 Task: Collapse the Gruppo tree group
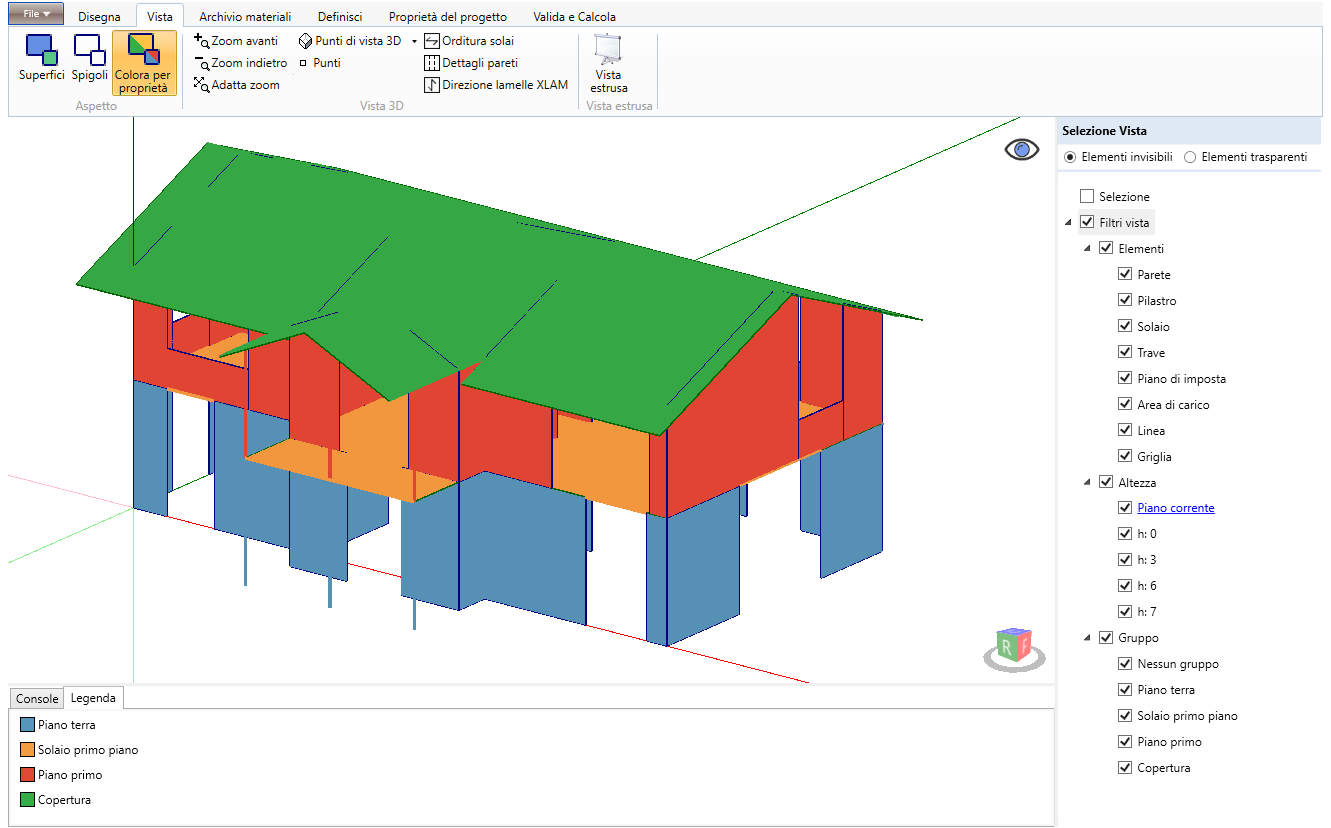[1088, 638]
